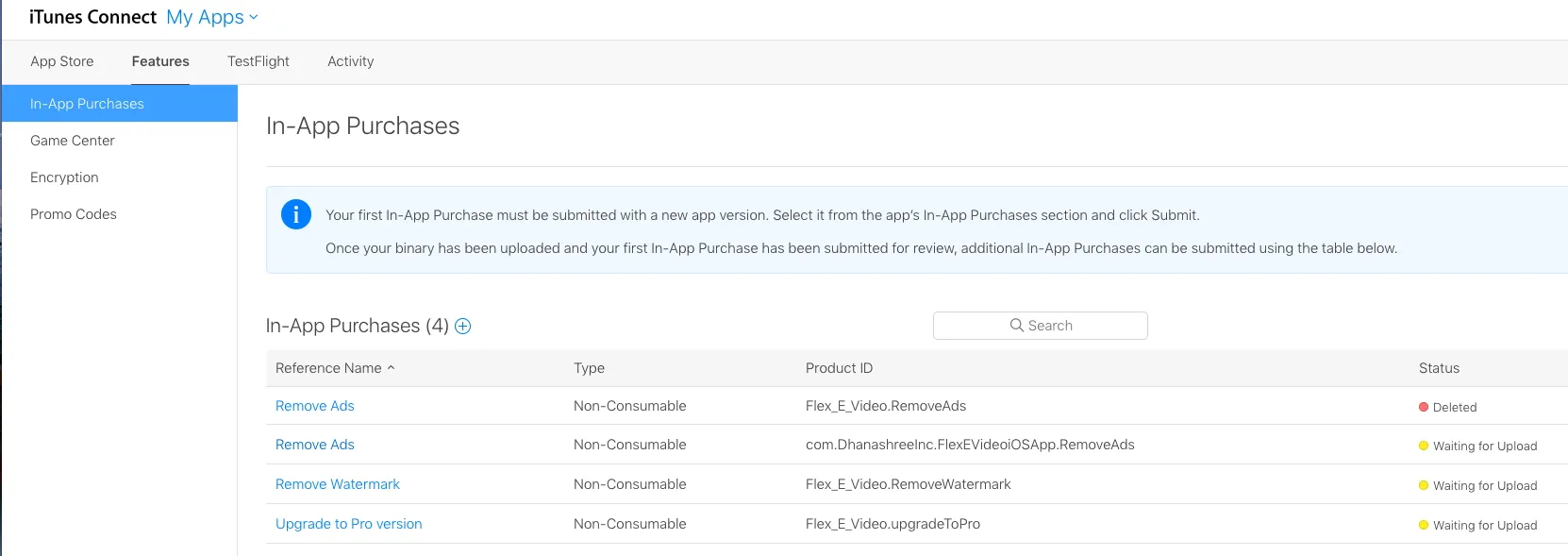Click yellow status dot for Upgrade to Pro

click(x=1424, y=525)
